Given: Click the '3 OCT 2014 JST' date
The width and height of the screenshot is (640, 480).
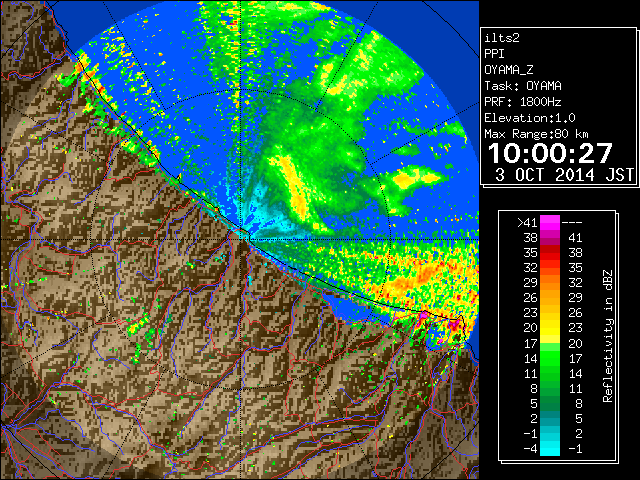Looking at the screenshot, I should pos(564,175).
